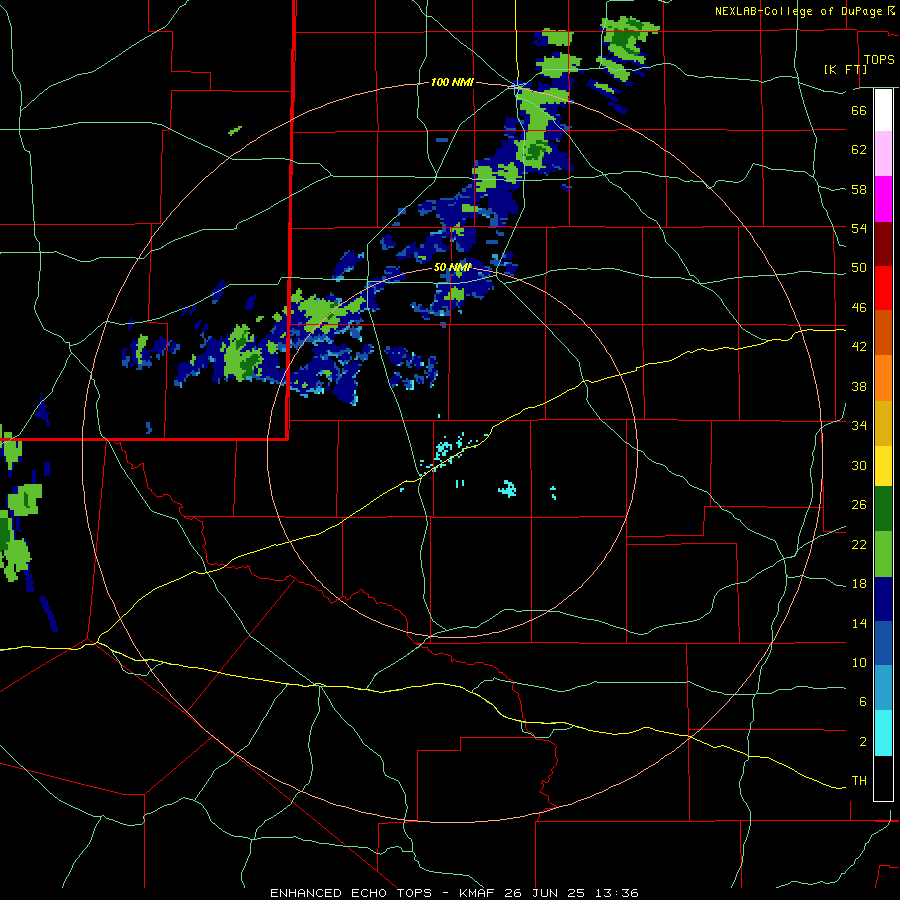Image resolution: width=900 pixels, height=900 pixels.
Task: Click the legend value '30'
Action: (859, 465)
